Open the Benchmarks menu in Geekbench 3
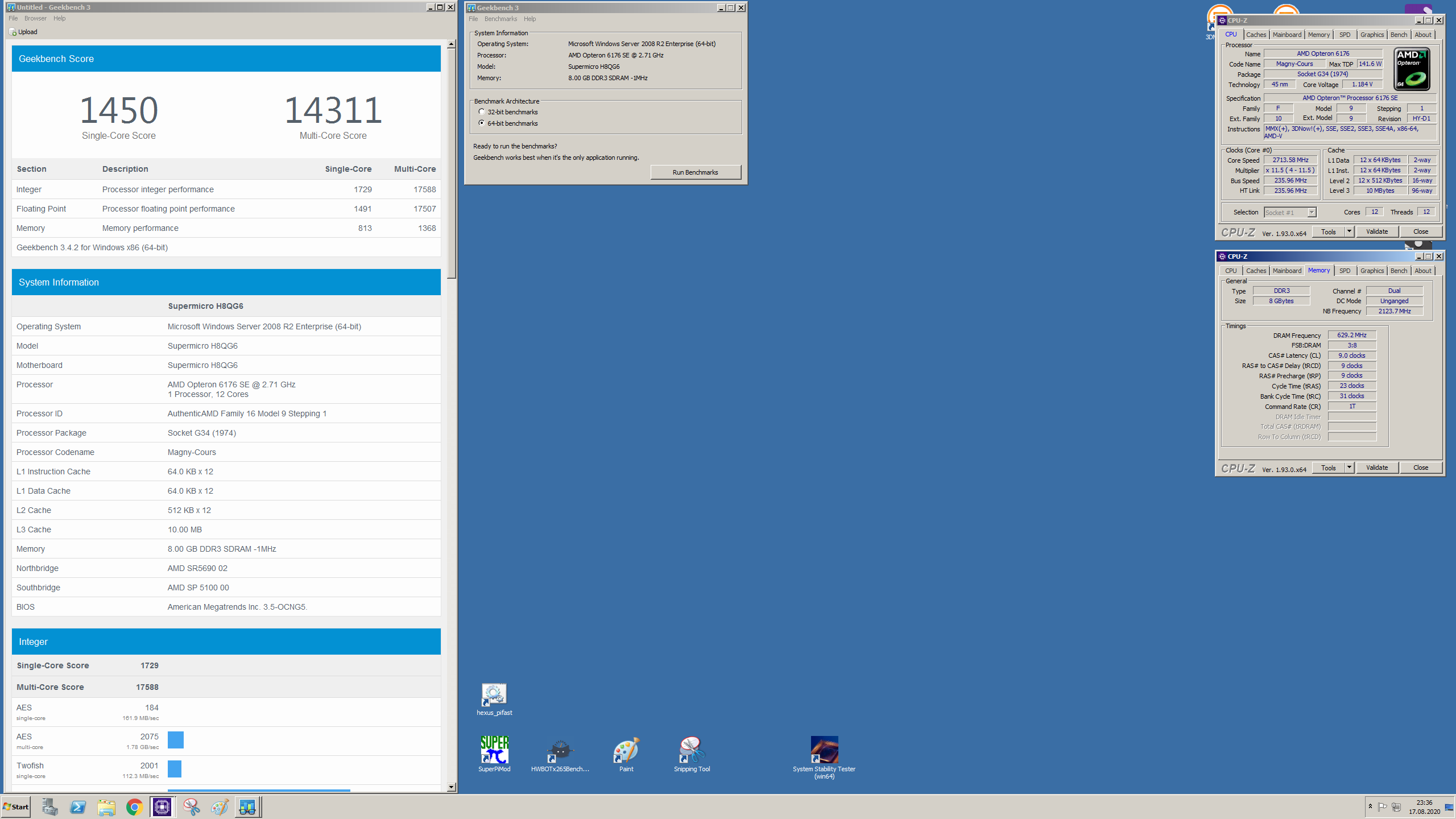 (x=500, y=19)
